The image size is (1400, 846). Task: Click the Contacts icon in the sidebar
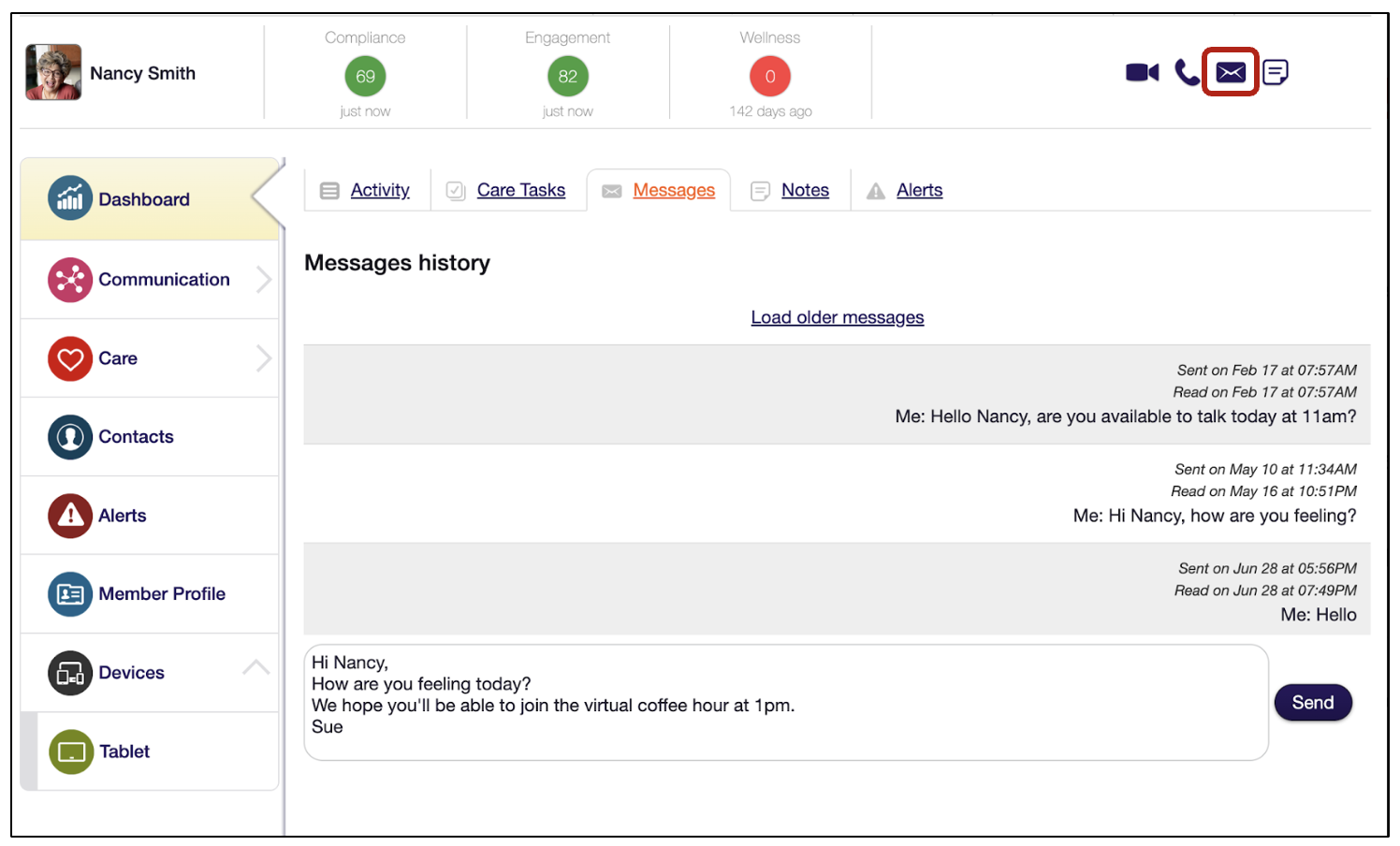pyautogui.click(x=69, y=436)
